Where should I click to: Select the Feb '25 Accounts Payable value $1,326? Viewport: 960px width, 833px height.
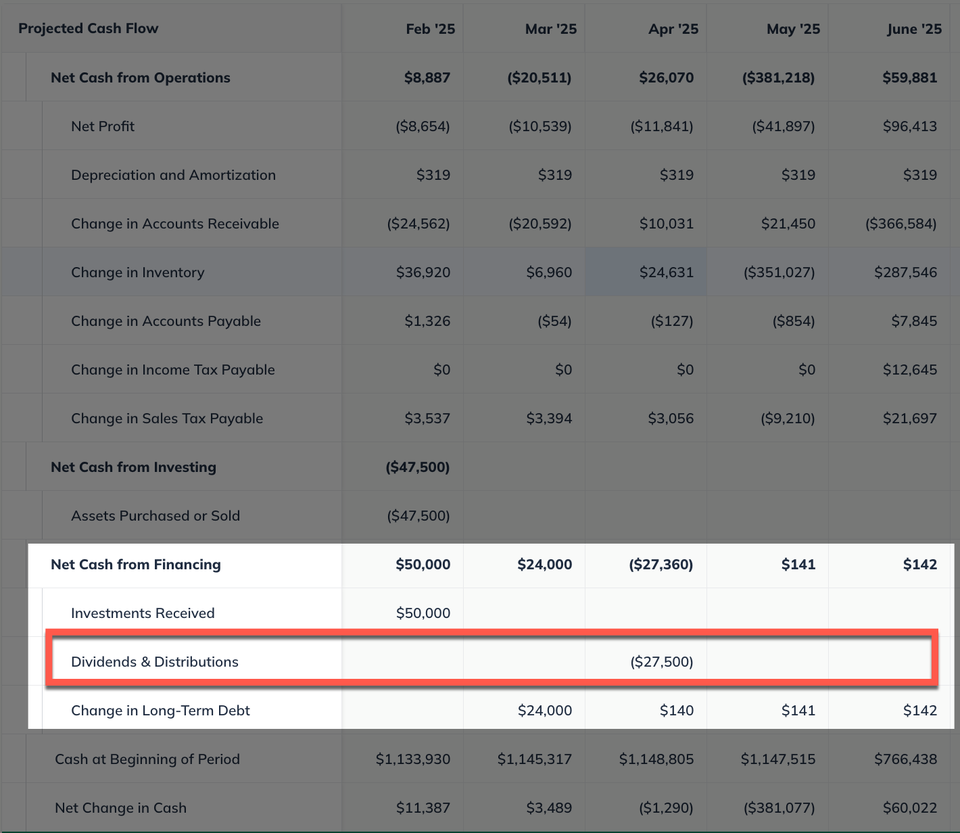pyautogui.click(x=427, y=321)
